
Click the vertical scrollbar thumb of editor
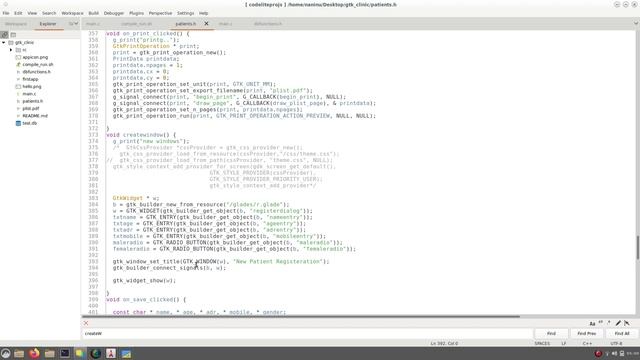[637, 247]
